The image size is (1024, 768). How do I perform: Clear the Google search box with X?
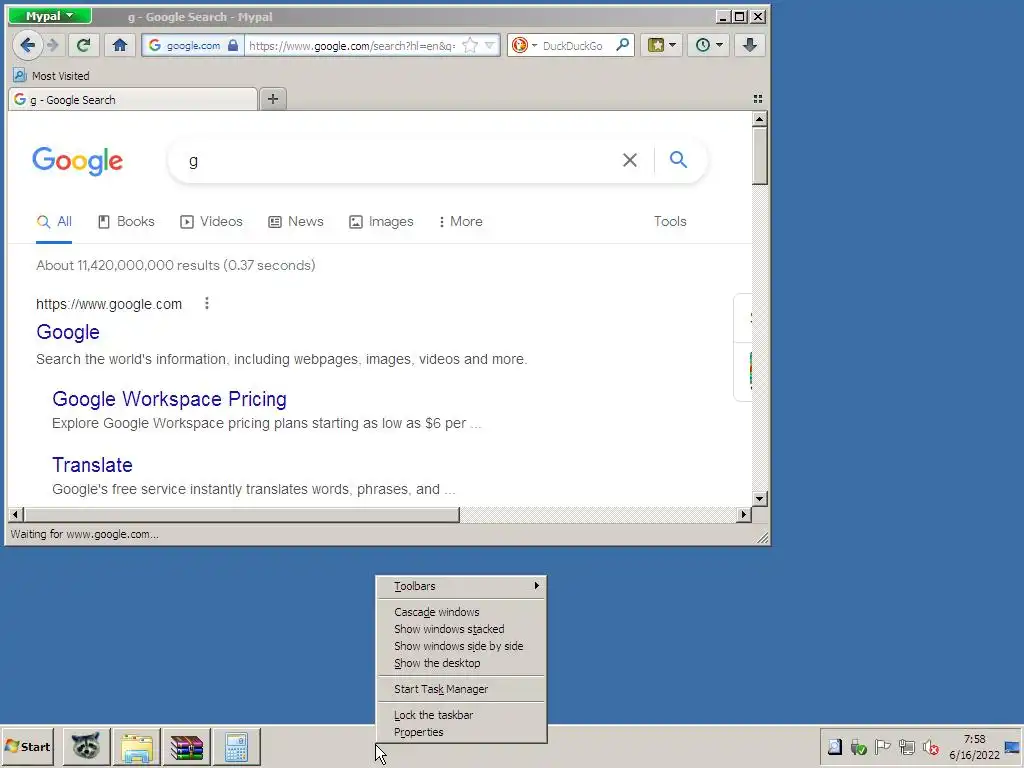(x=630, y=160)
